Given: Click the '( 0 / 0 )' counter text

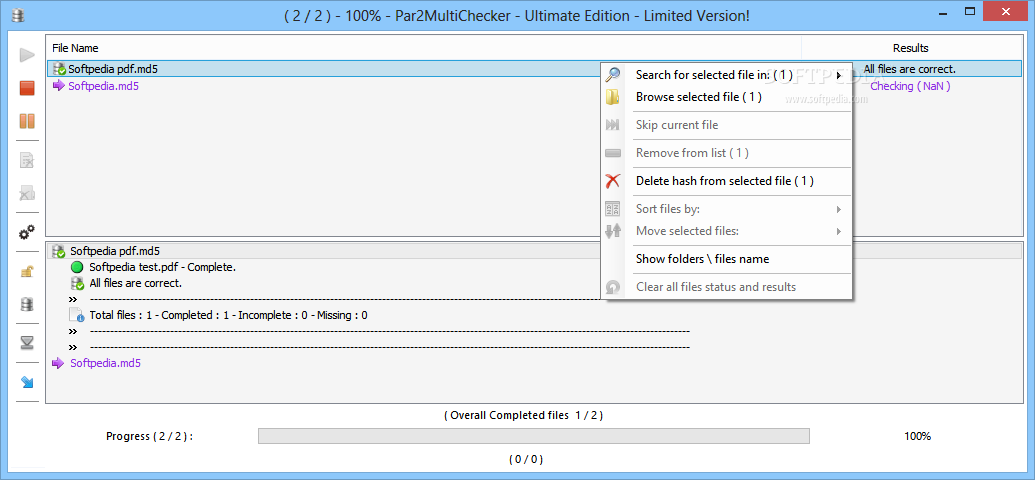Looking at the screenshot, I should tap(526, 459).
